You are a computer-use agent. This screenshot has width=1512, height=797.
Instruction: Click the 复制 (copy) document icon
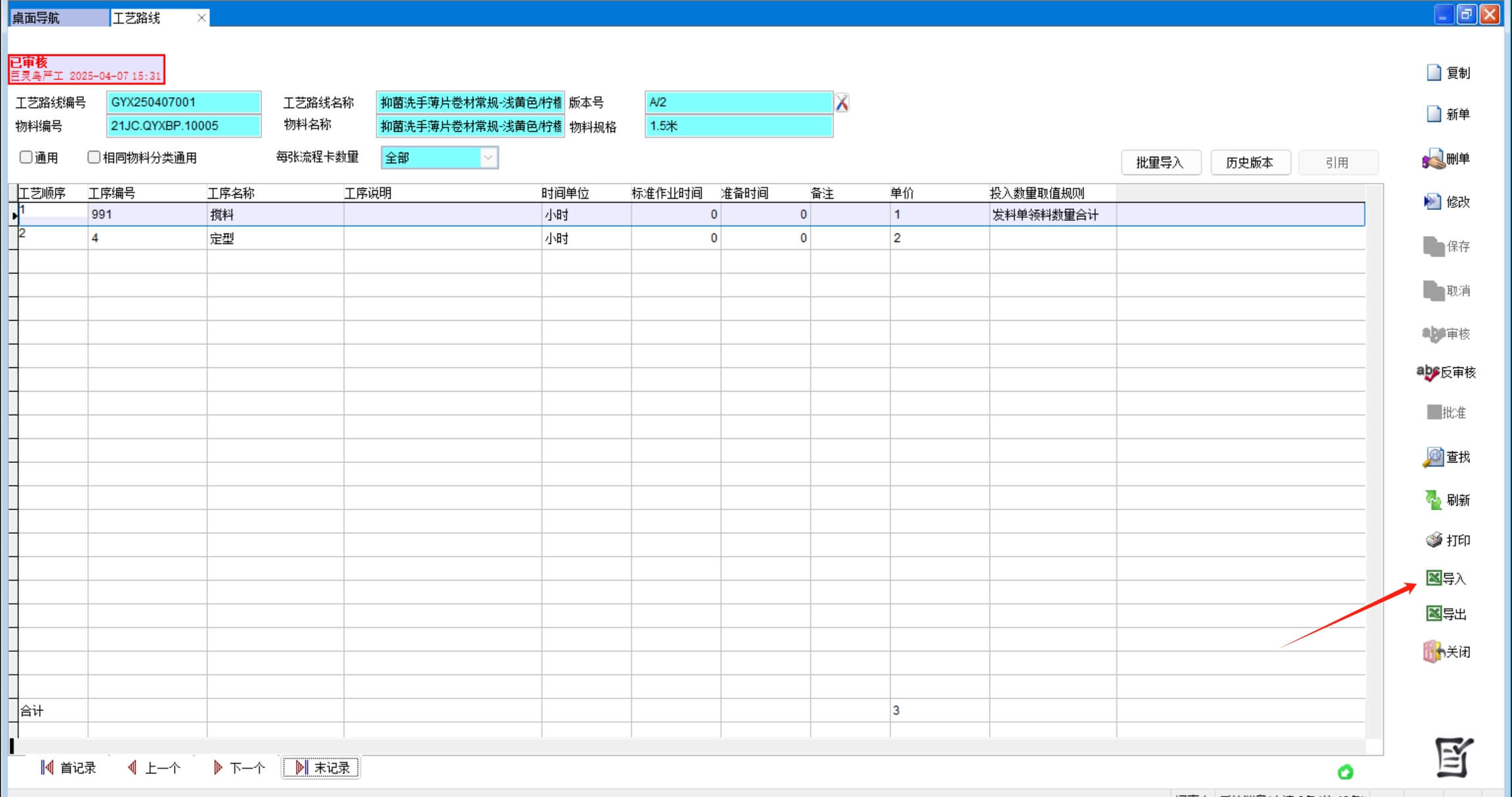coord(1434,73)
